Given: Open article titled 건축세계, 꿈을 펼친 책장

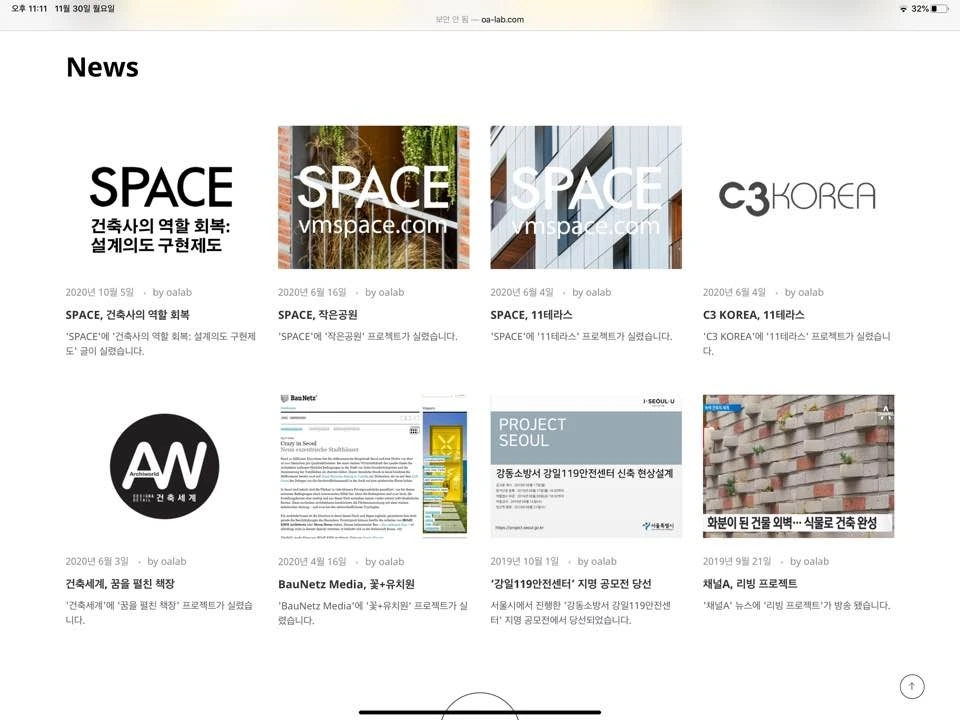Looking at the screenshot, I should (x=120, y=583).
